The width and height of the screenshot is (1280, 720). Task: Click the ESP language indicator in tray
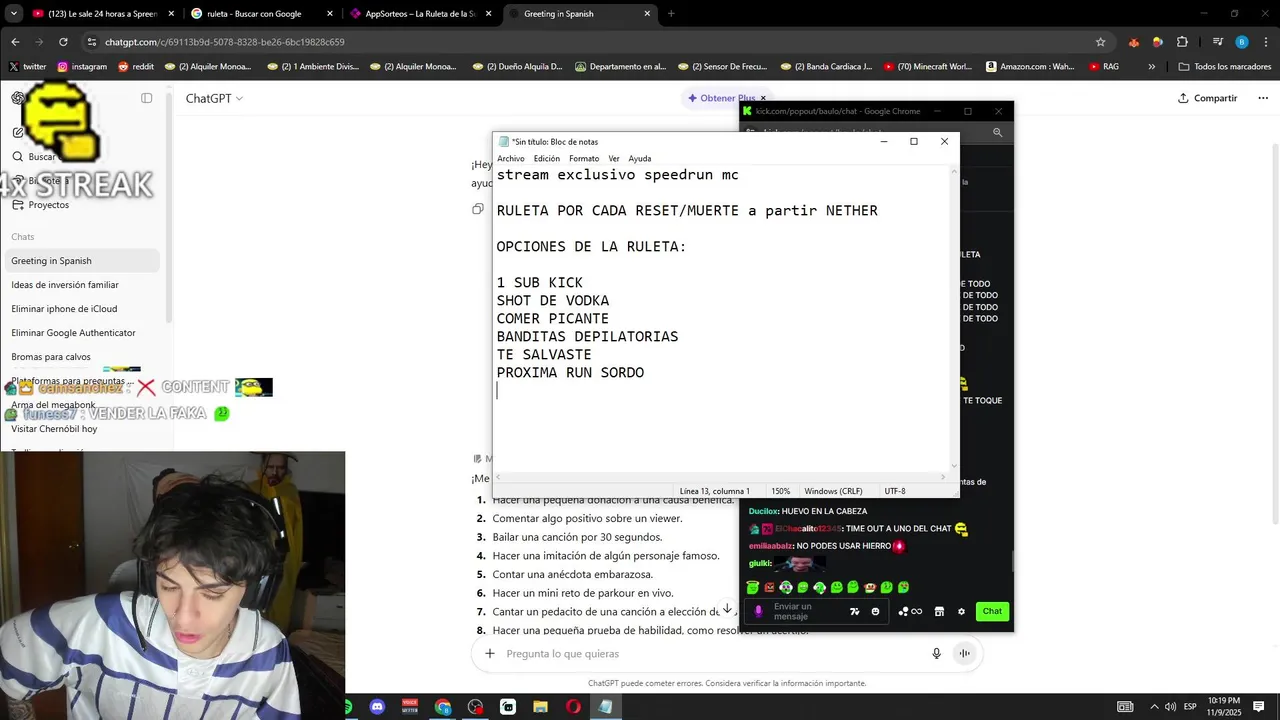(x=1191, y=707)
